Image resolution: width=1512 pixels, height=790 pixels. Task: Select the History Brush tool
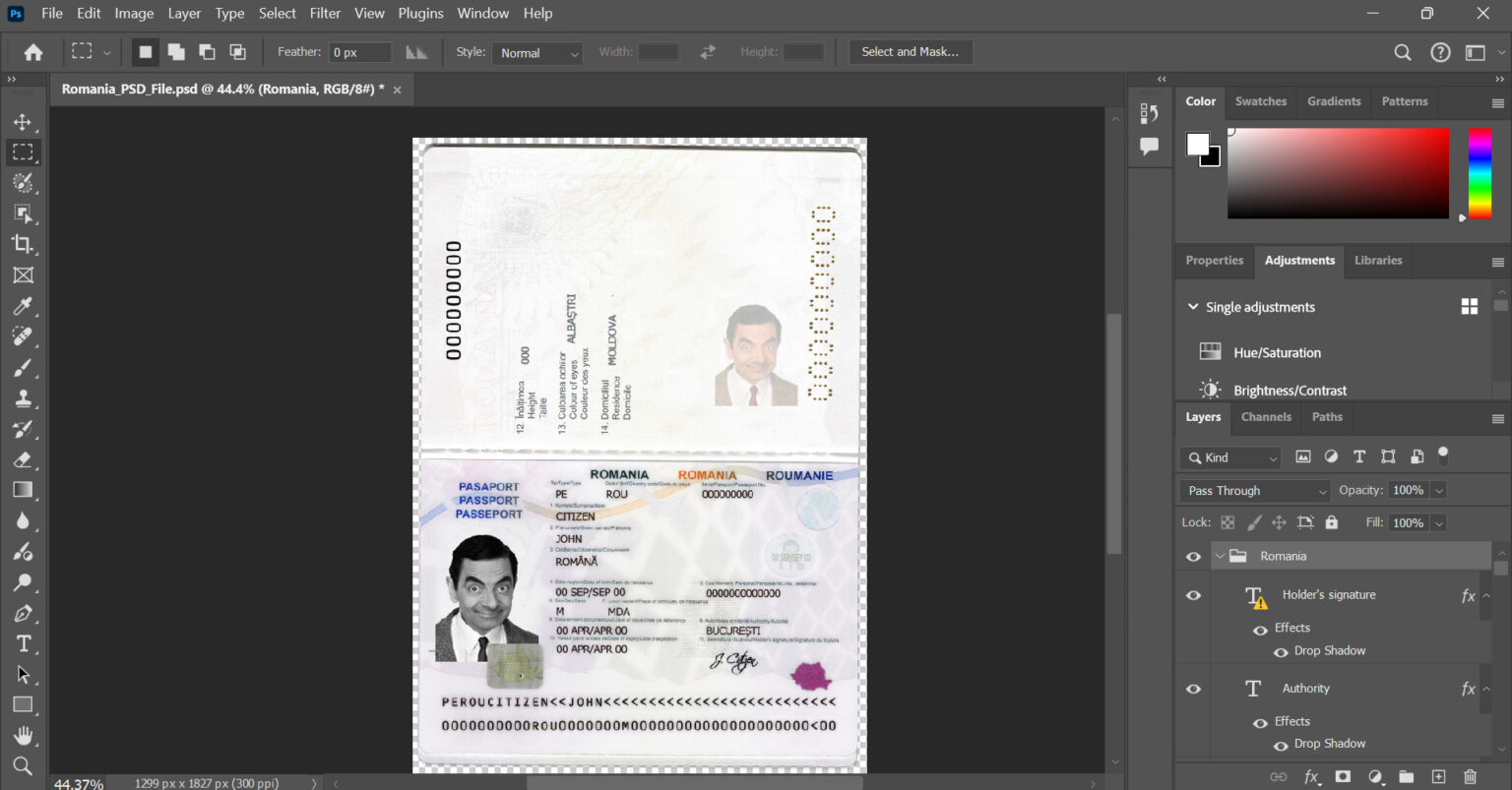(x=23, y=429)
